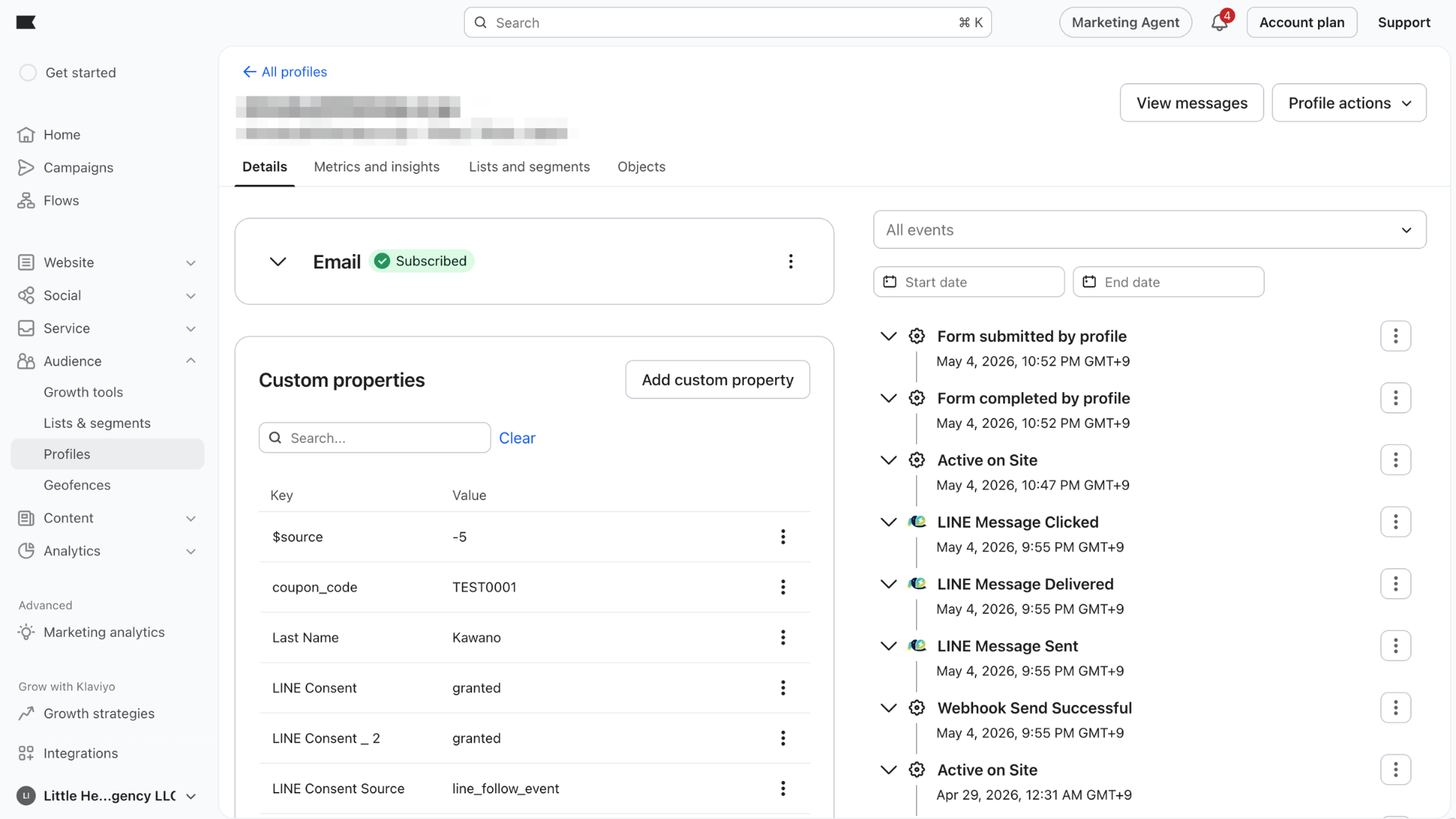The height and width of the screenshot is (819, 1456).
Task: Open options for LINE Consent granted row
Action: point(783,688)
